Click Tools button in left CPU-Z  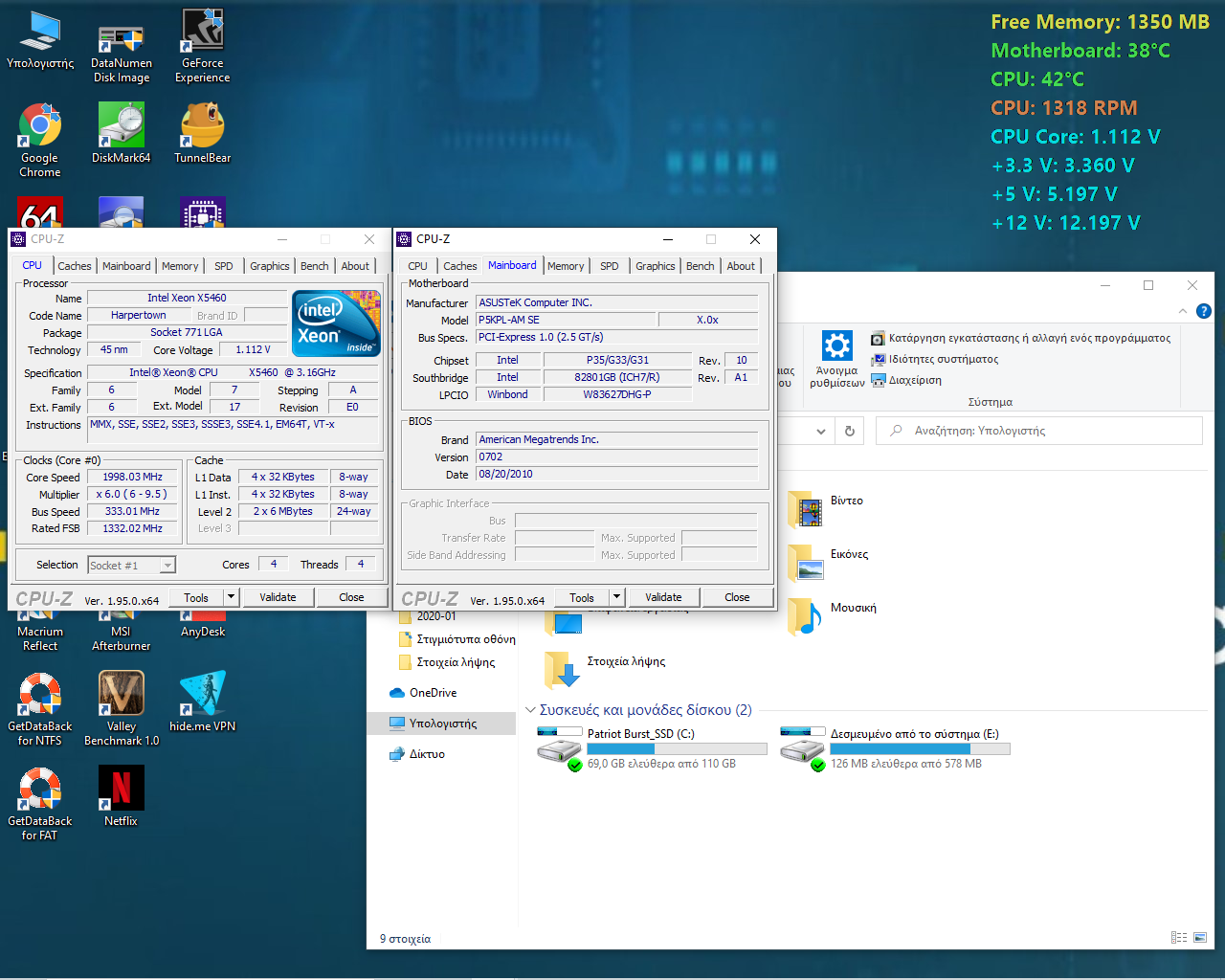(196, 597)
